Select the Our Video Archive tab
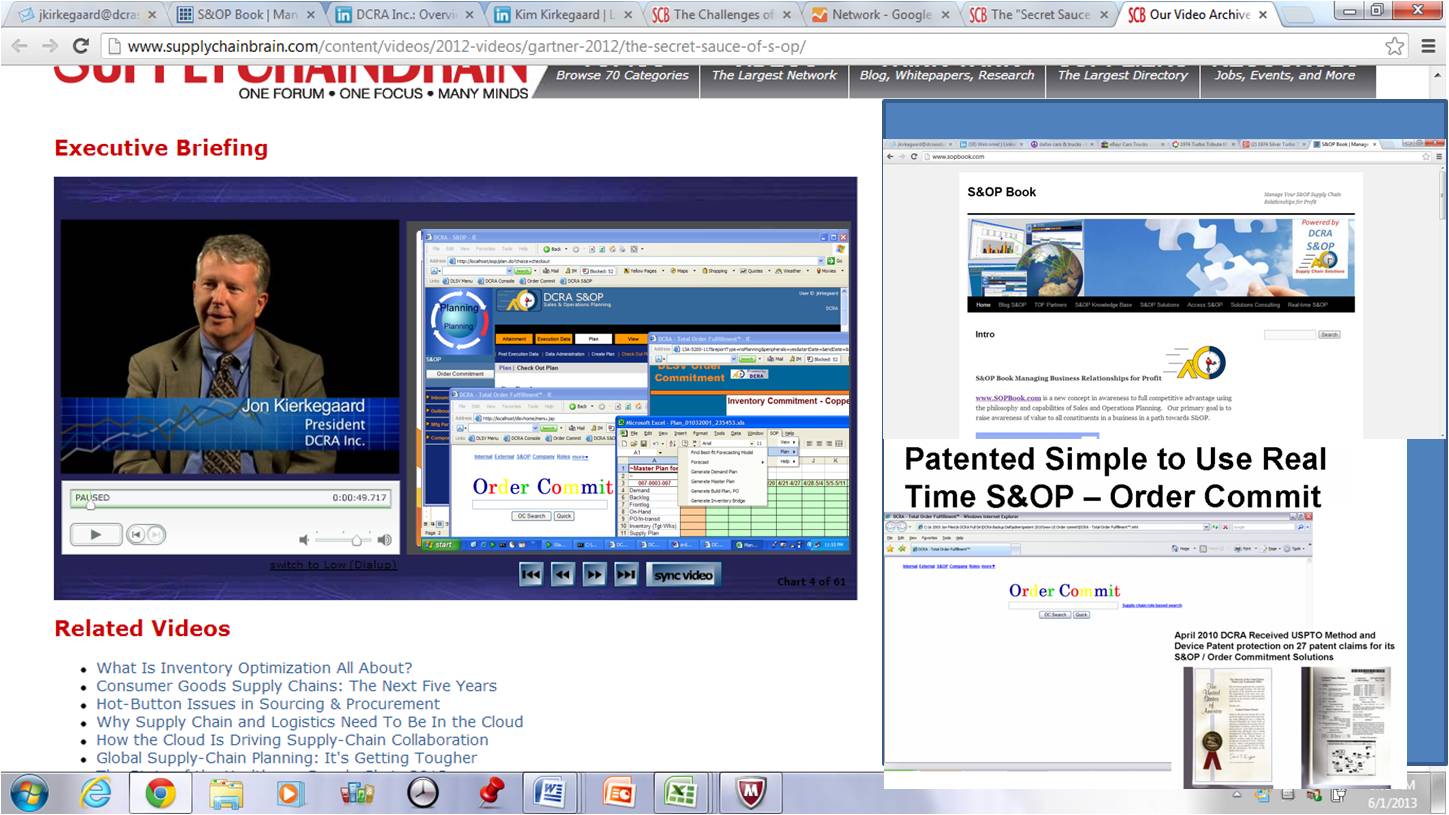Screen dimensions: 1449x815 pos(1198,15)
